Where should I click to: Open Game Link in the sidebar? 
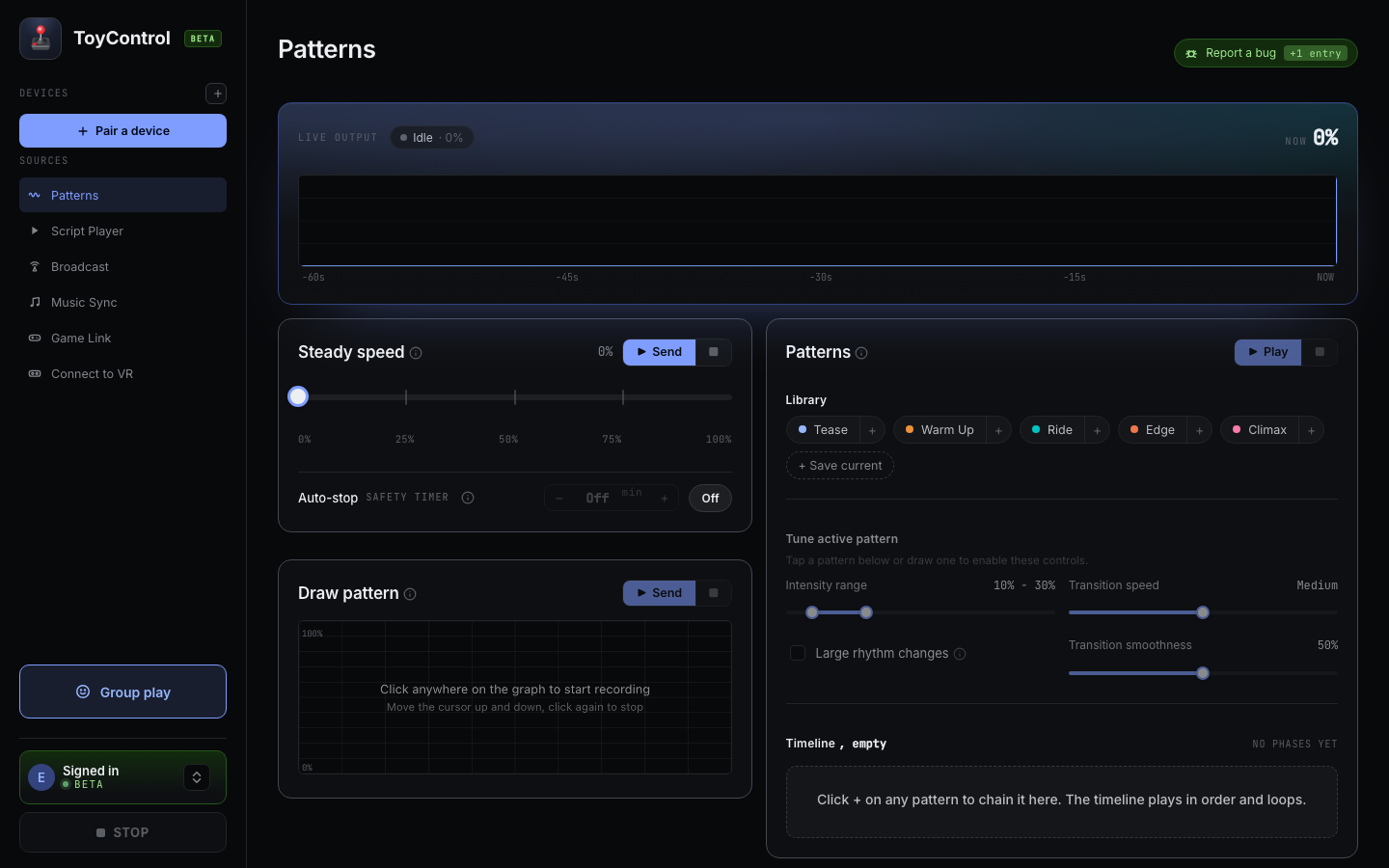click(x=123, y=338)
